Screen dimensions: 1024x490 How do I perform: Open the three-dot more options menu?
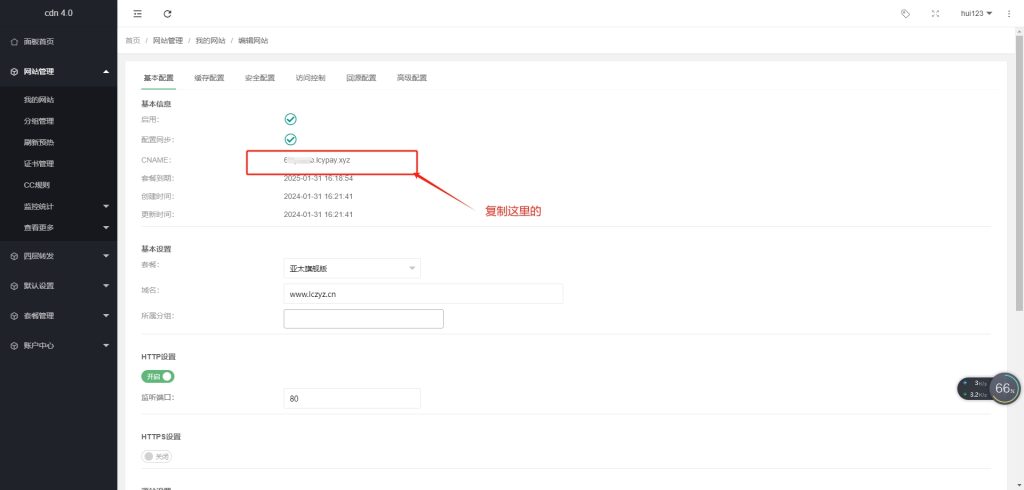tap(1008, 14)
